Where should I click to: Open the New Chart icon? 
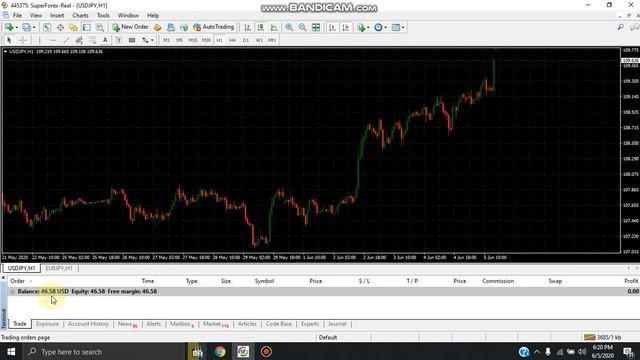(9, 27)
